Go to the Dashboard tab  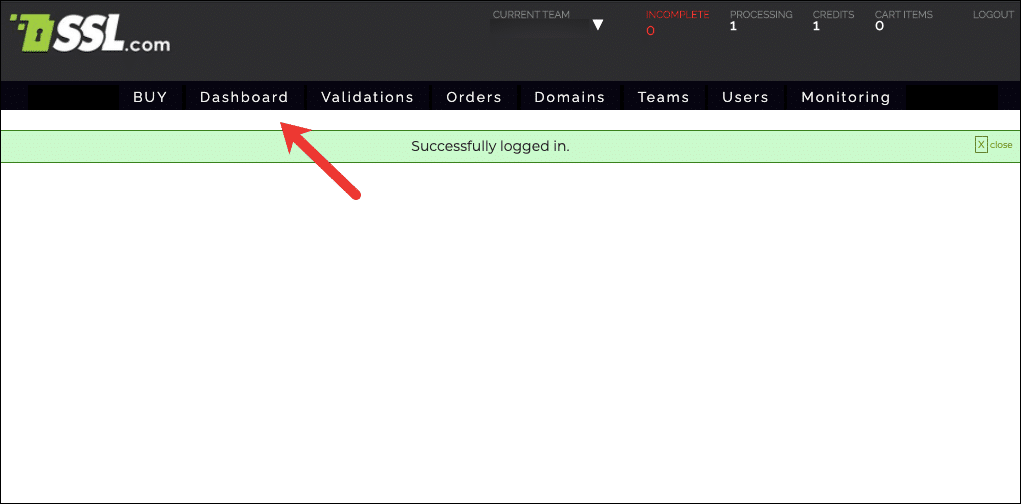coord(244,97)
